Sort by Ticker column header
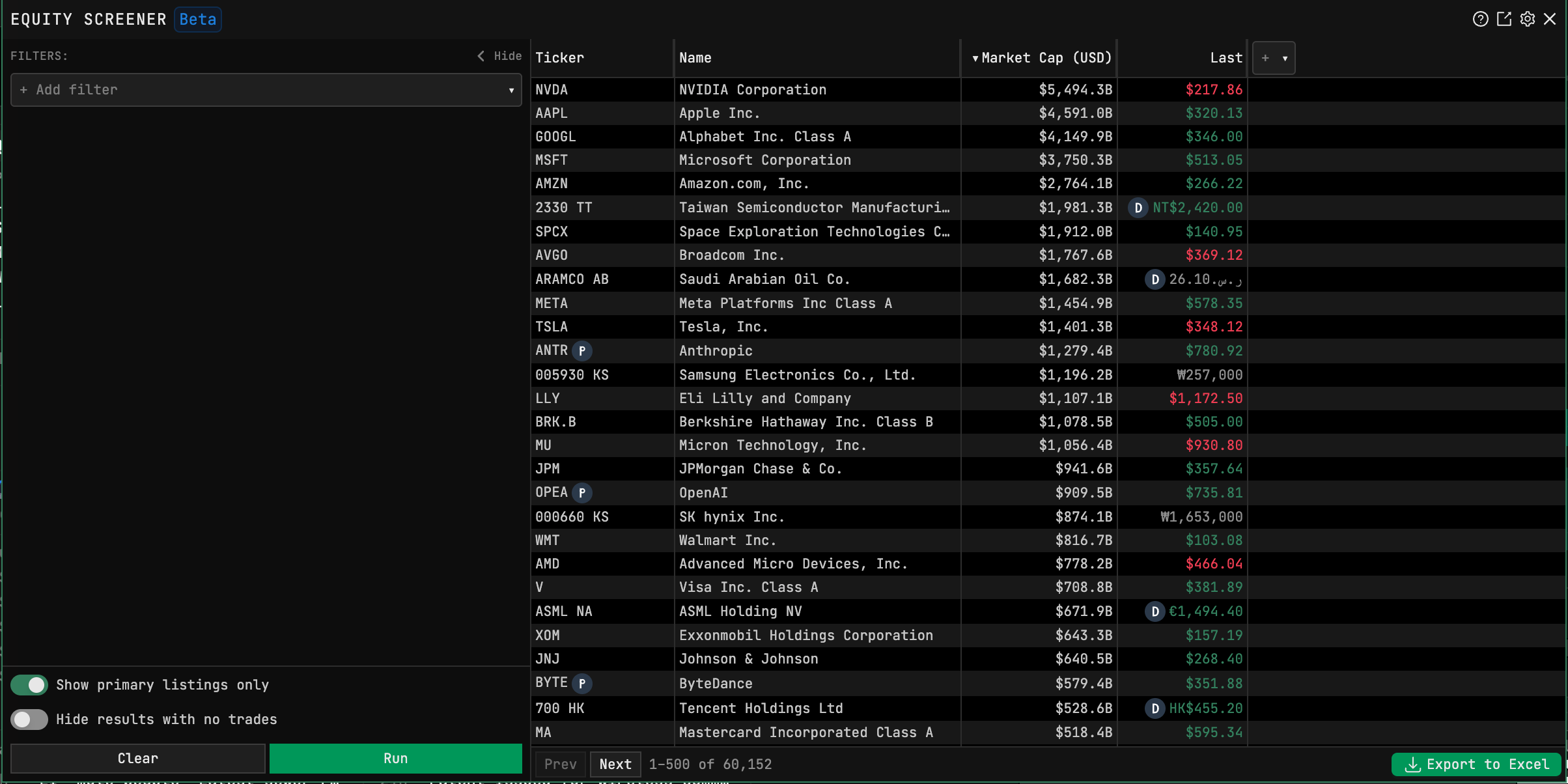This screenshot has width=1568, height=784. 602,58
